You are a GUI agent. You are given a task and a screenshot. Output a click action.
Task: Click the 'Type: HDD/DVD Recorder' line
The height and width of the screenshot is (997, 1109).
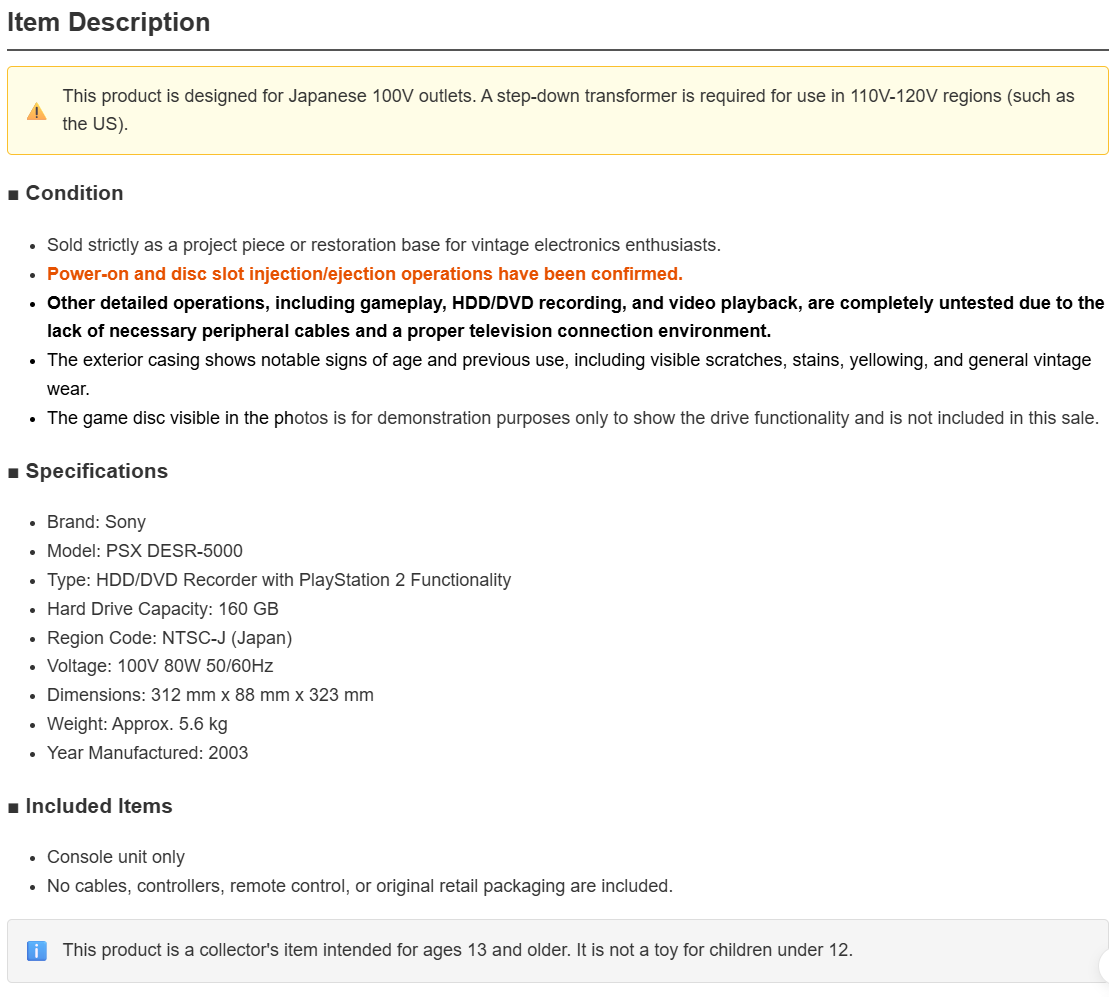(279, 580)
